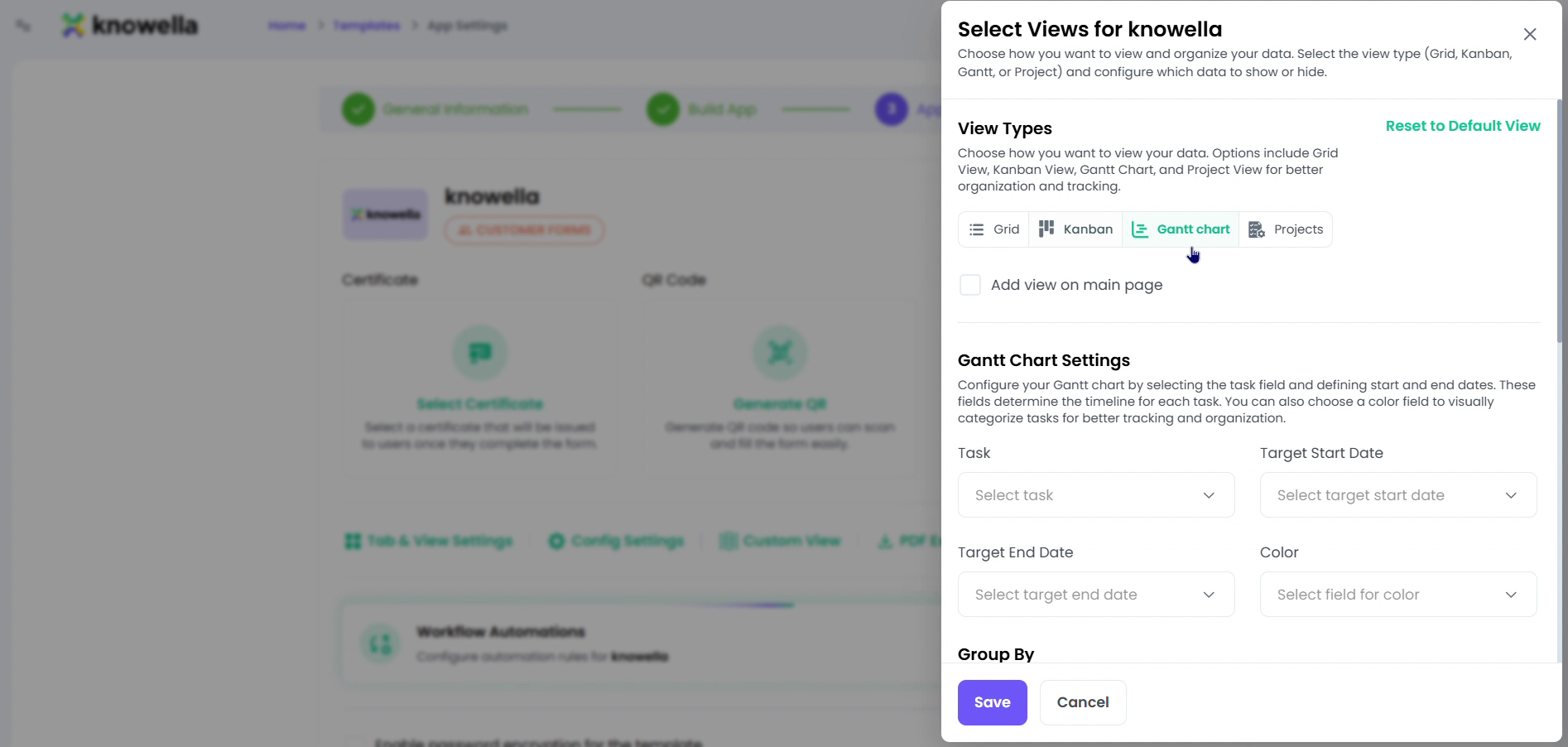The image size is (1568, 747).
Task: Switch to the Kanban view tab
Action: (1075, 229)
